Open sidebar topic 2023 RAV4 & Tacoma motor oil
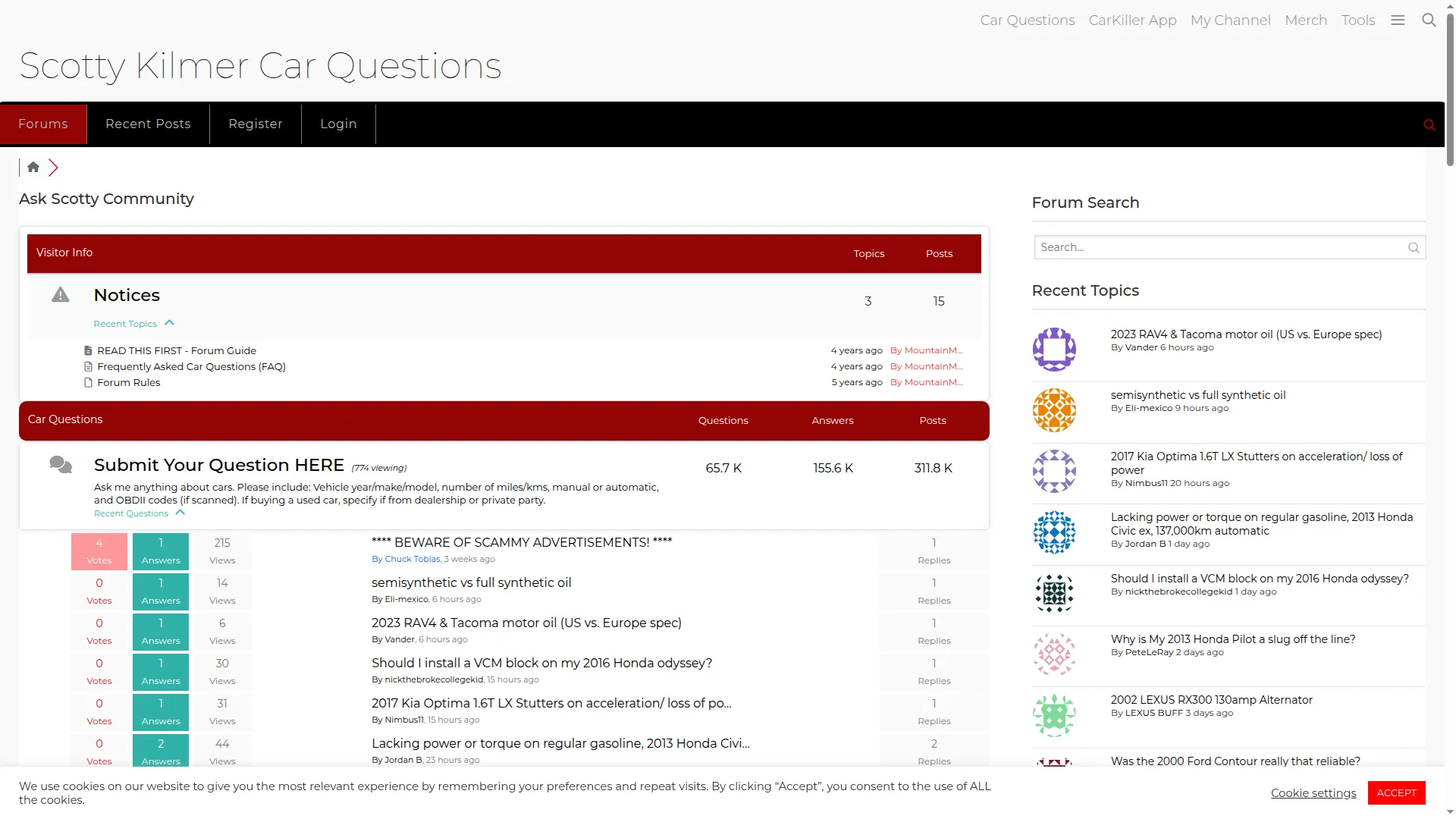The width and height of the screenshot is (1456, 819). click(1247, 334)
